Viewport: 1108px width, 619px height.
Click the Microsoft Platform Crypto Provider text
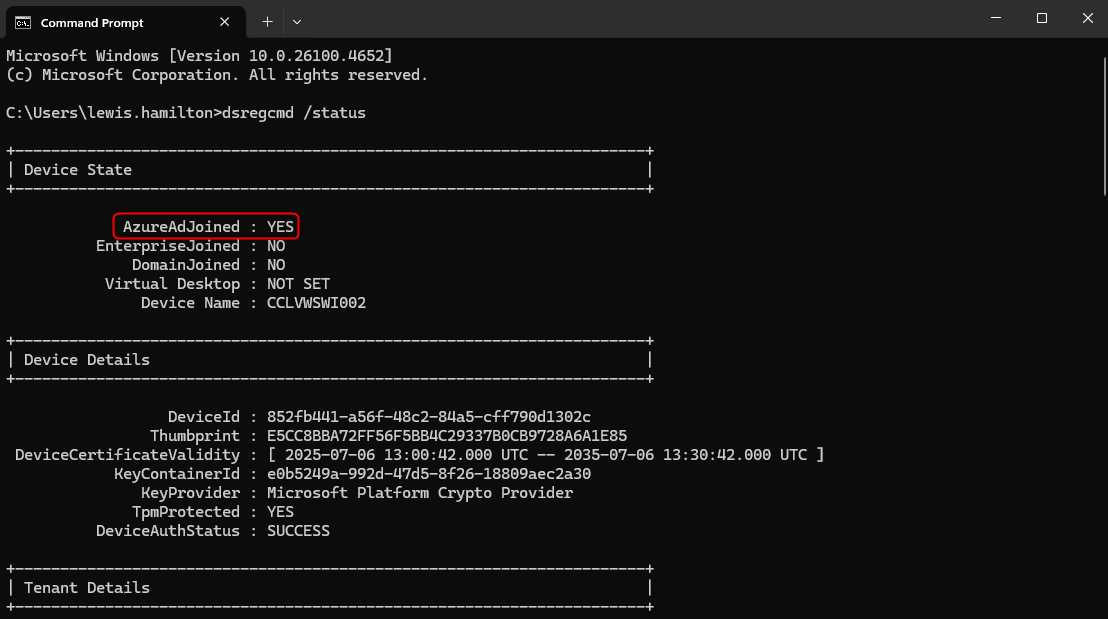click(420, 493)
